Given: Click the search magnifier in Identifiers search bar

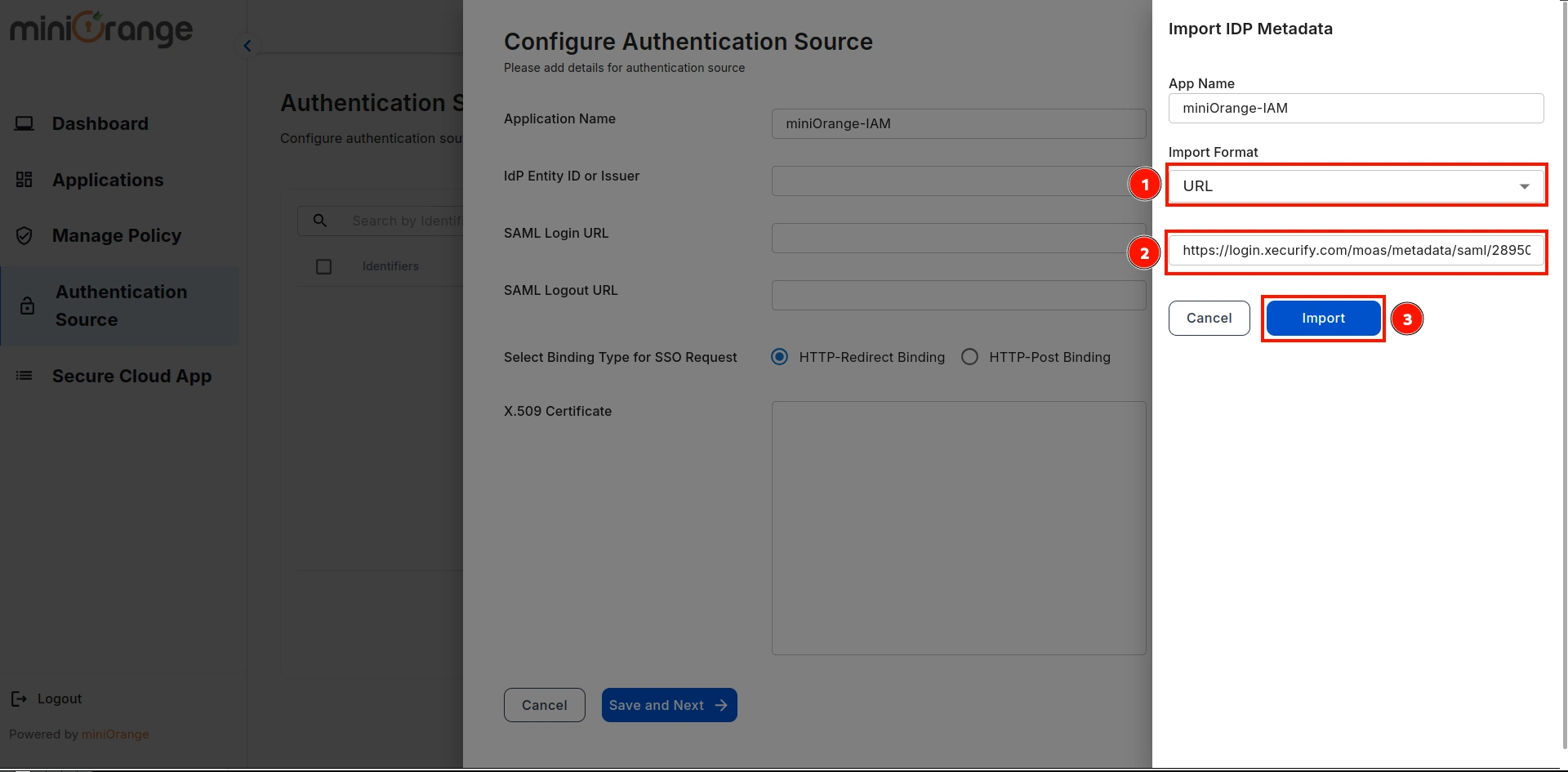Looking at the screenshot, I should [319, 221].
